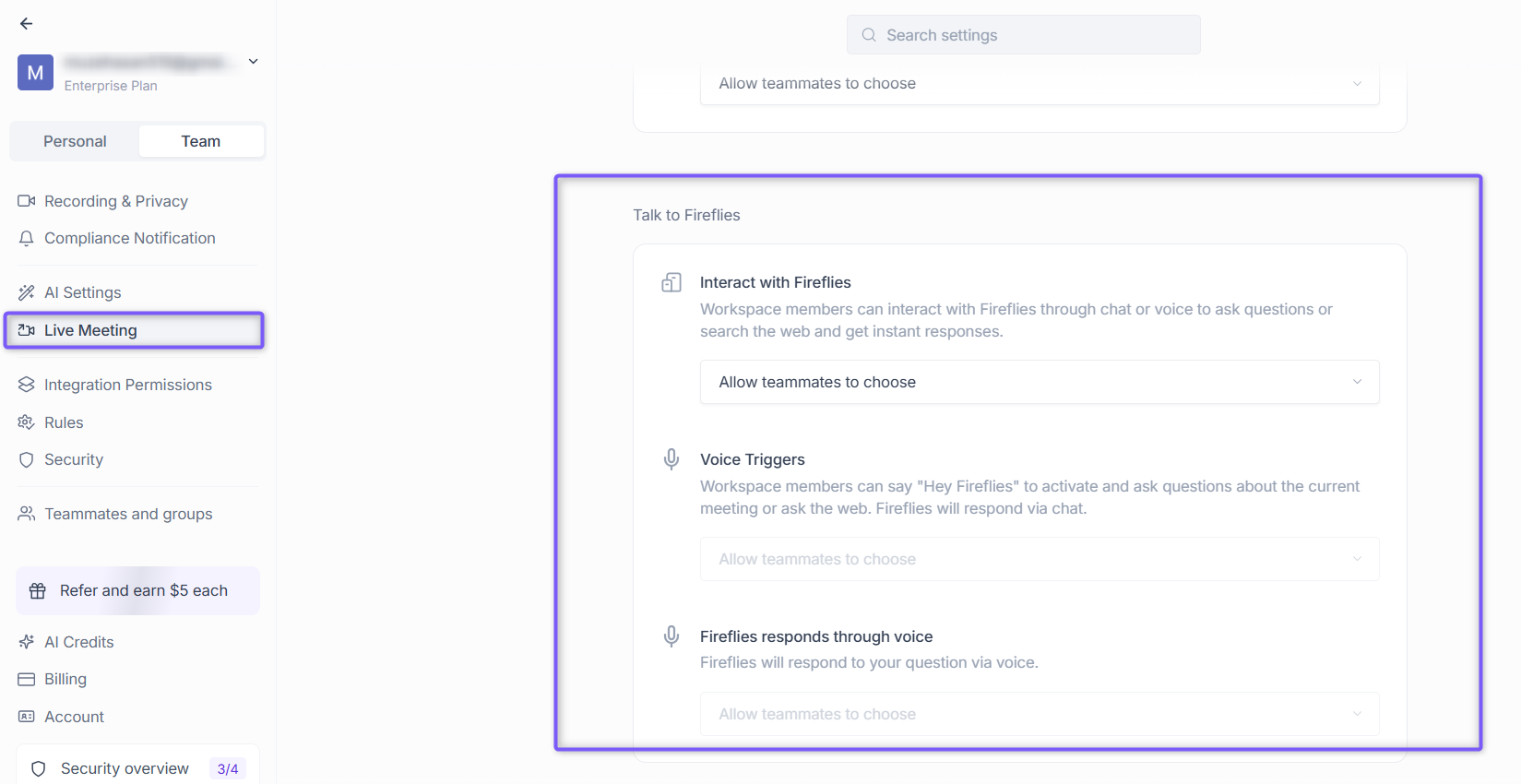
Task: Click the Billing card icon
Action: click(x=27, y=679)
